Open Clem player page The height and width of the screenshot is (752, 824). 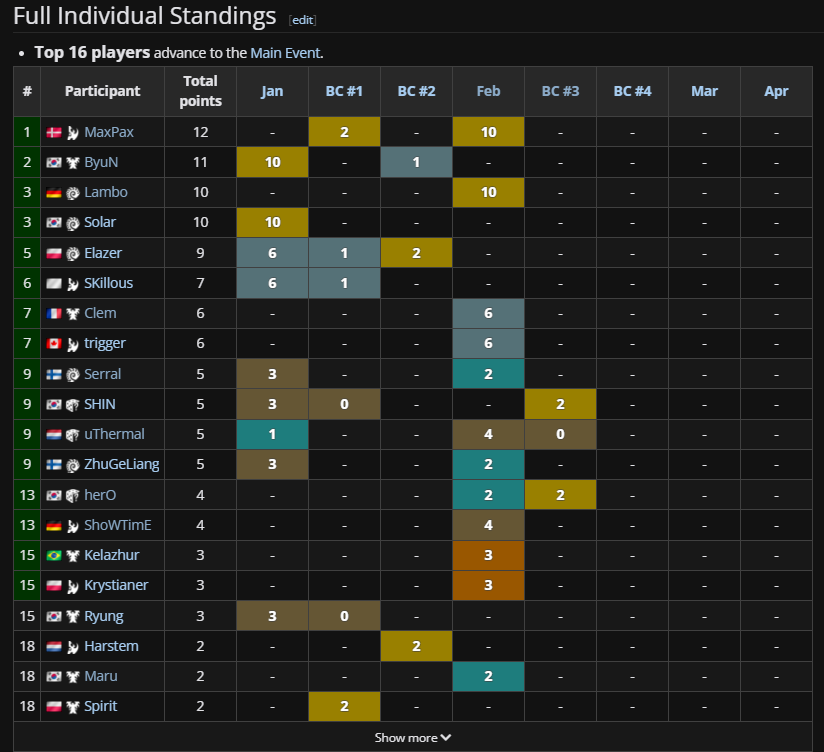click(100, 313)
